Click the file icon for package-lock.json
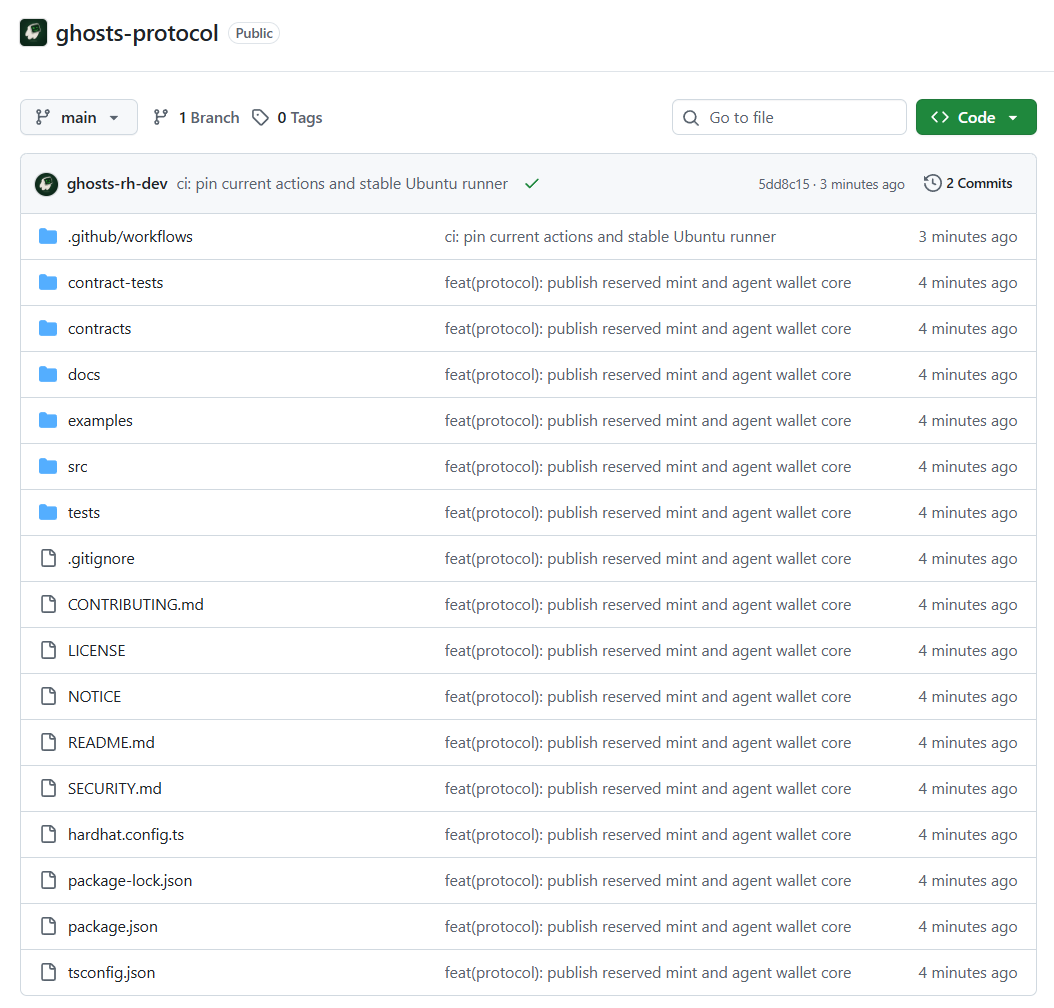Viewport: 1054px width, 1008px height. pos(48,880)
